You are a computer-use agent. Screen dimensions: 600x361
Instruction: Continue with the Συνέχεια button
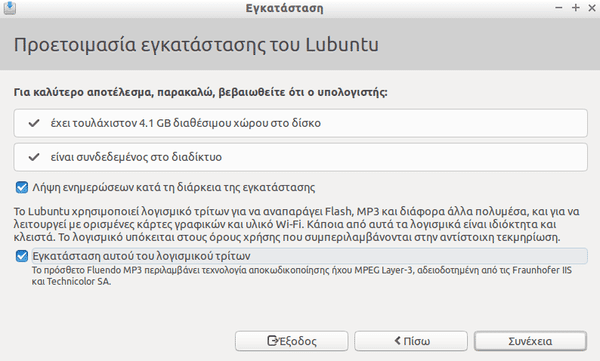click(x=530, y=341)
